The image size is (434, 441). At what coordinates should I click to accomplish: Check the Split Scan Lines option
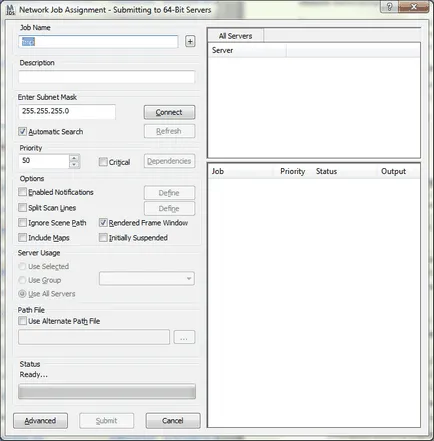point(22,207)
